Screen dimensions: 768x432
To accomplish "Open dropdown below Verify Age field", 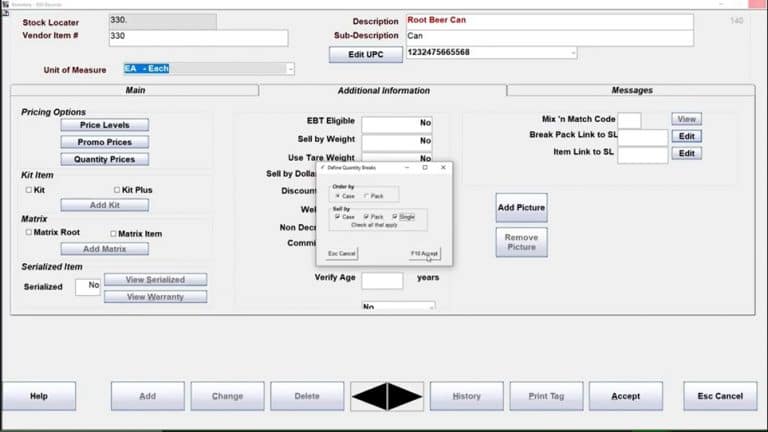I will tap(430, 307).
